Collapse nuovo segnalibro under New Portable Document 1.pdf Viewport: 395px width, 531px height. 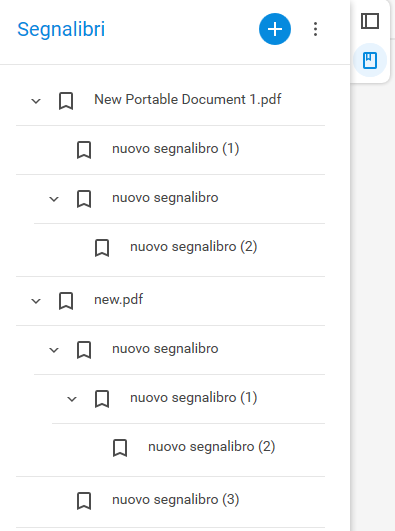pos(54,199)
